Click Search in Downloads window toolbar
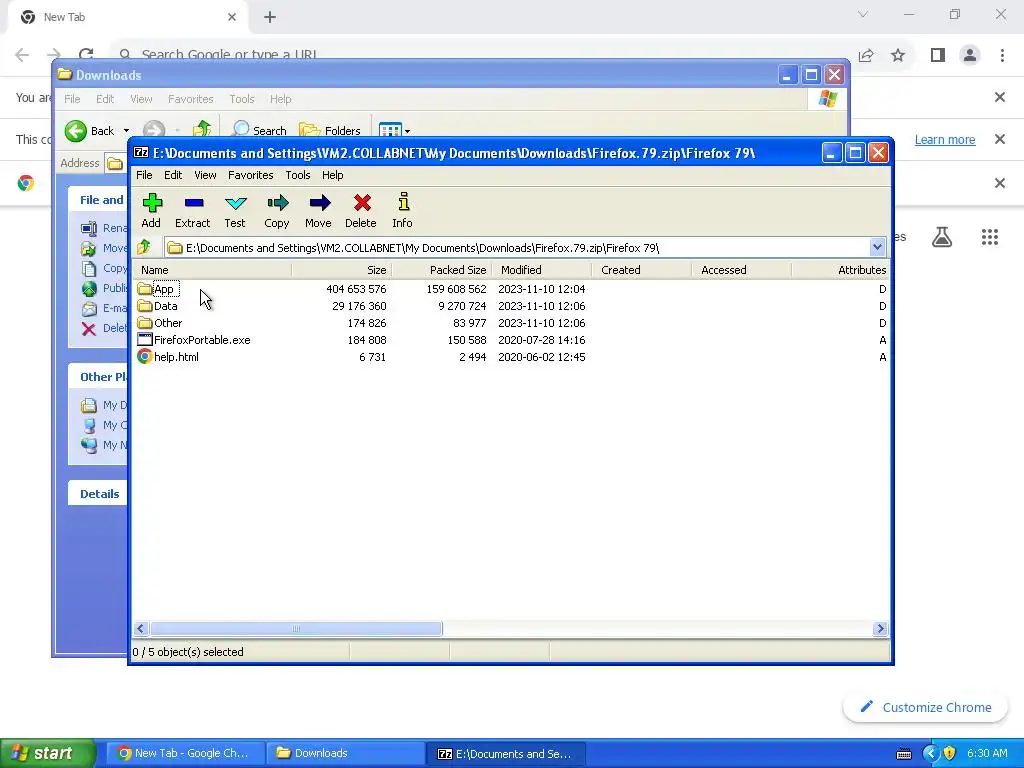The image size is (1024, 768). click(259, 130)
